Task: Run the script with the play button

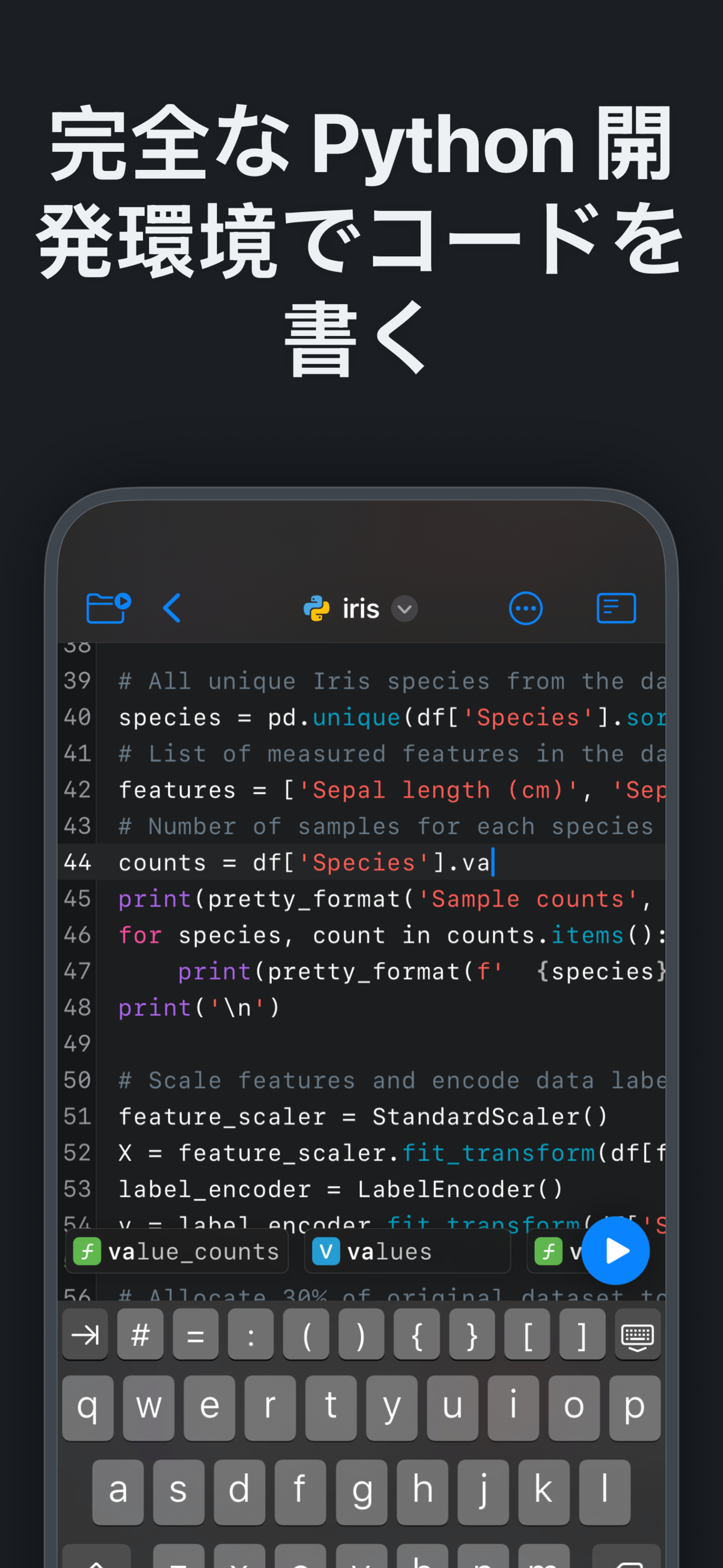Action: (615, 1251)
